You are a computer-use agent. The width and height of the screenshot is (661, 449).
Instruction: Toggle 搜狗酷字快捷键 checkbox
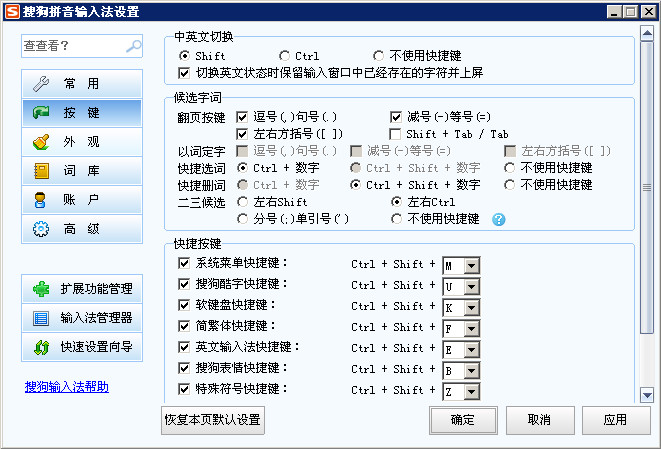pos(184,284)
